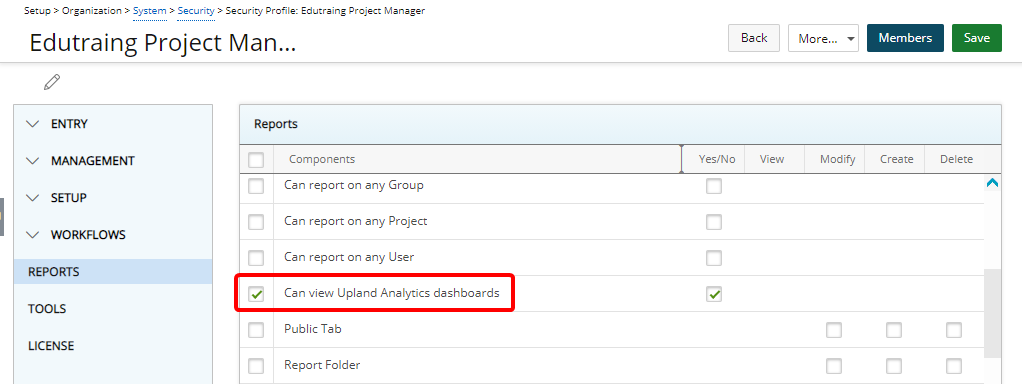Follow the System breadcrumb link
Image resolution: width=1022 pixels, height=384 pixels.
pos(150,11)
